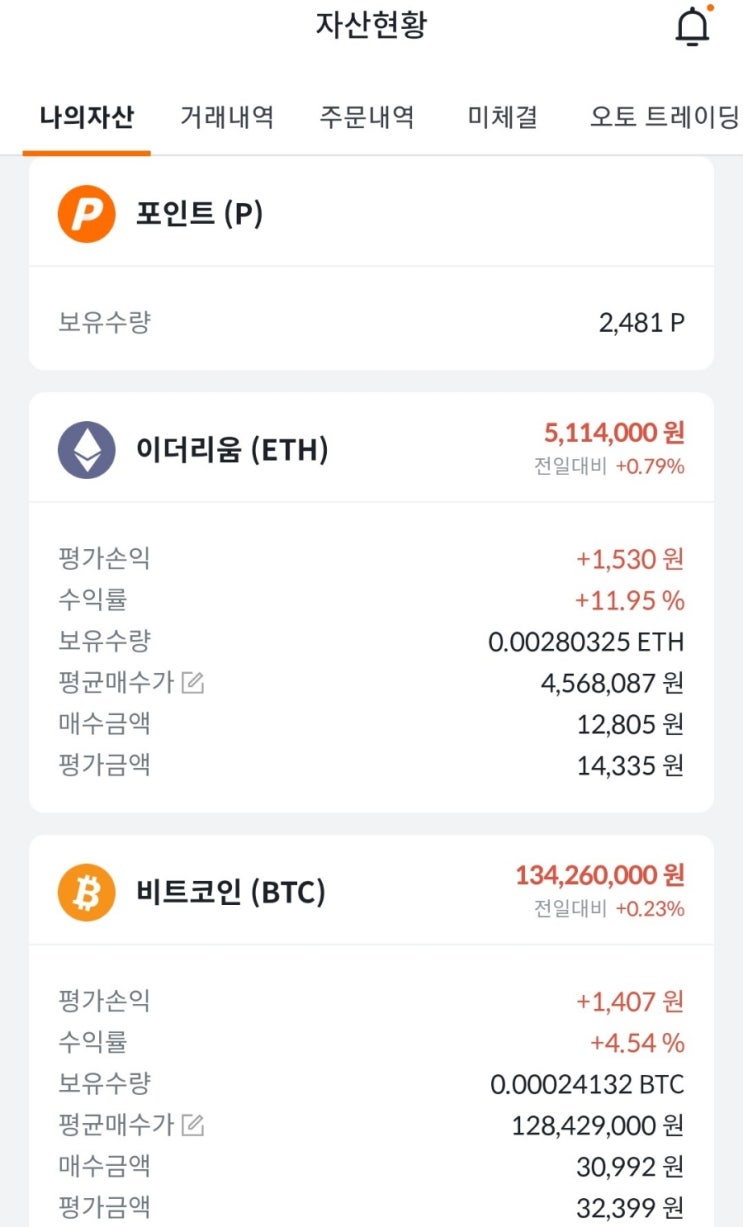This screenshot has width=743, height=1227.
Task: Open the 주문내역 tab
Action: 367,117
